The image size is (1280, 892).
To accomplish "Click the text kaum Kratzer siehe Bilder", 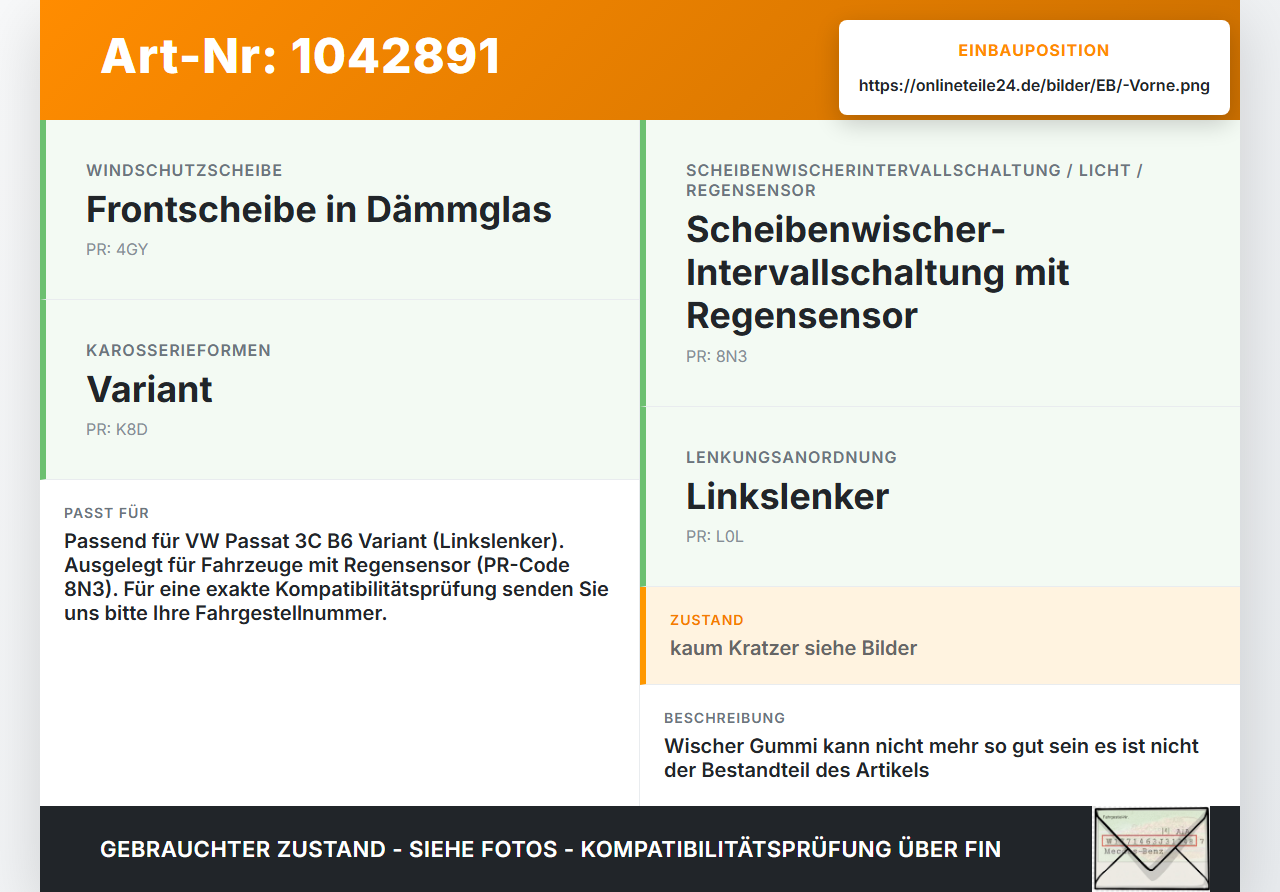I will pyautogui.click(x=793, y=648).
